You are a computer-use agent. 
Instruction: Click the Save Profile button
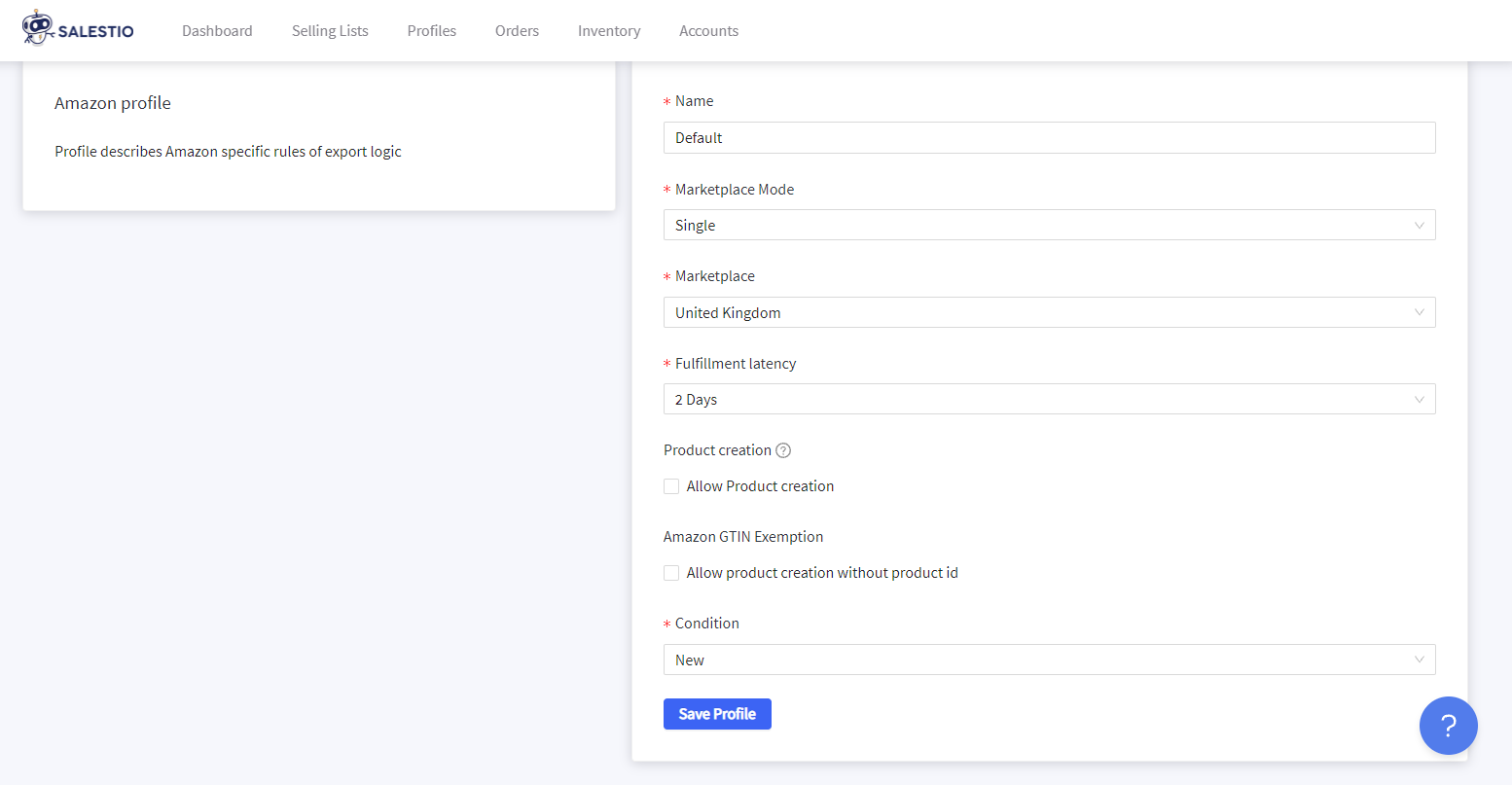[x=717, y=714]
